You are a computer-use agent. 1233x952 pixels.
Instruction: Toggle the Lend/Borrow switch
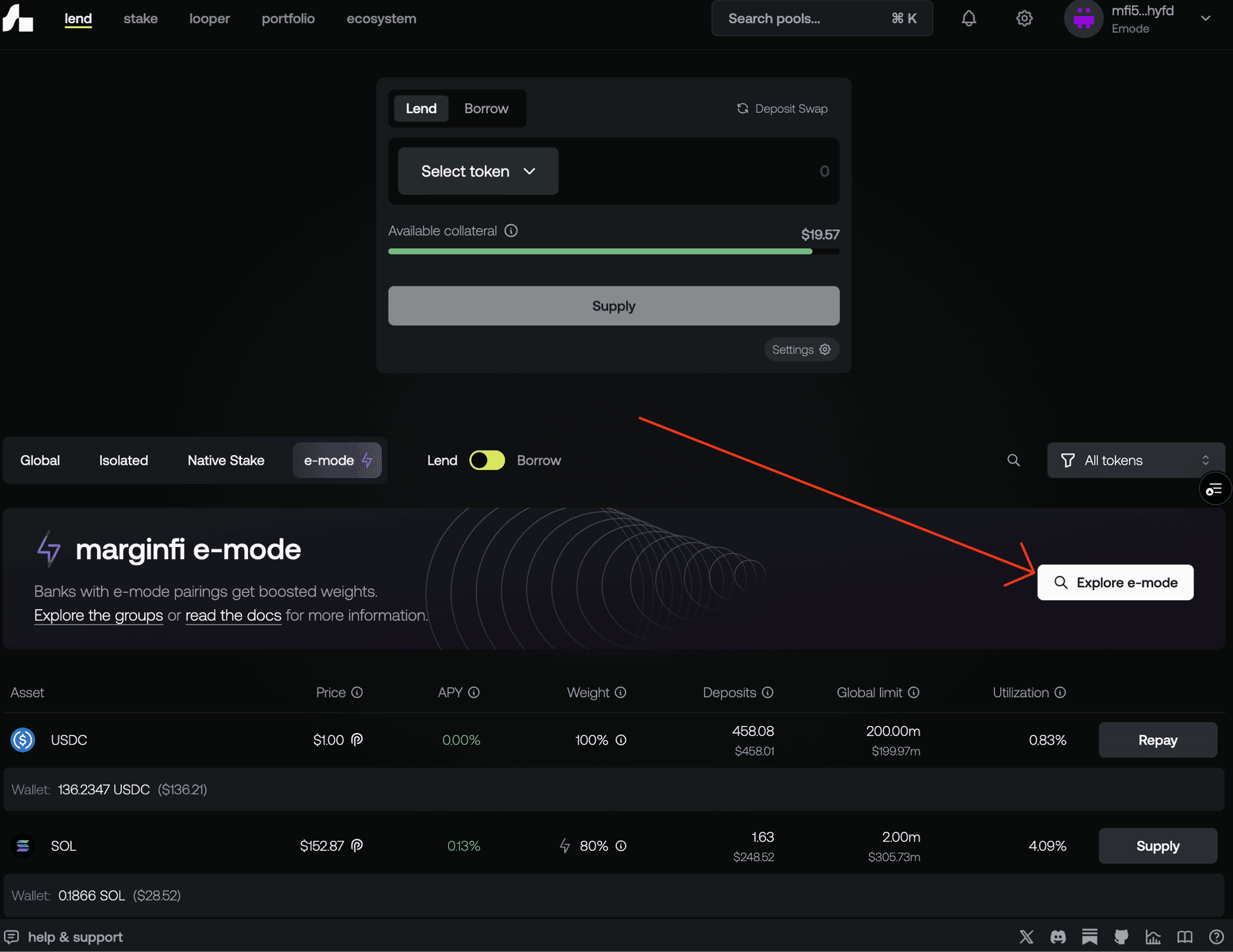[487, 460]
